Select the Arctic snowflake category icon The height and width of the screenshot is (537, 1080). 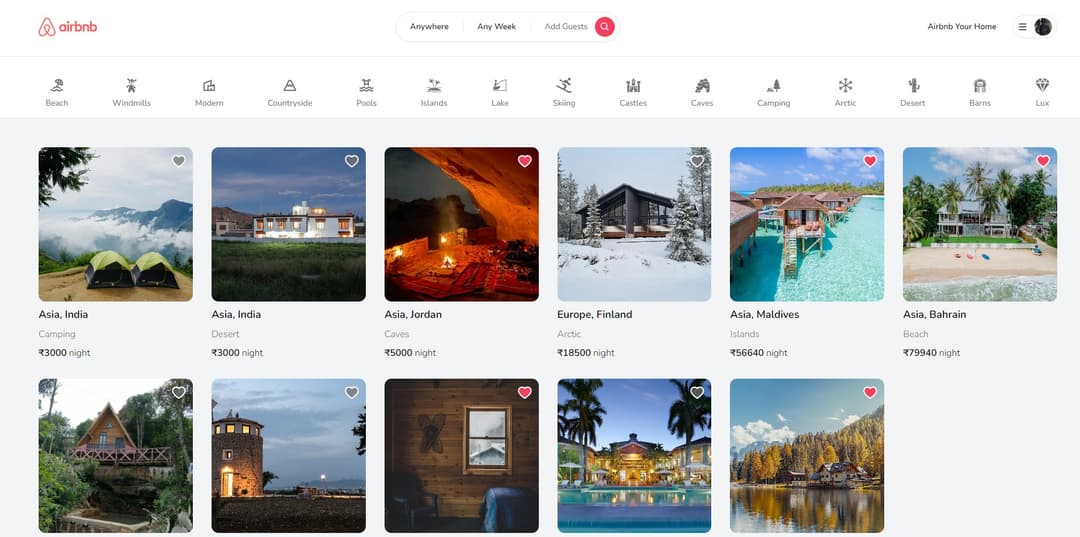point(845,85)
